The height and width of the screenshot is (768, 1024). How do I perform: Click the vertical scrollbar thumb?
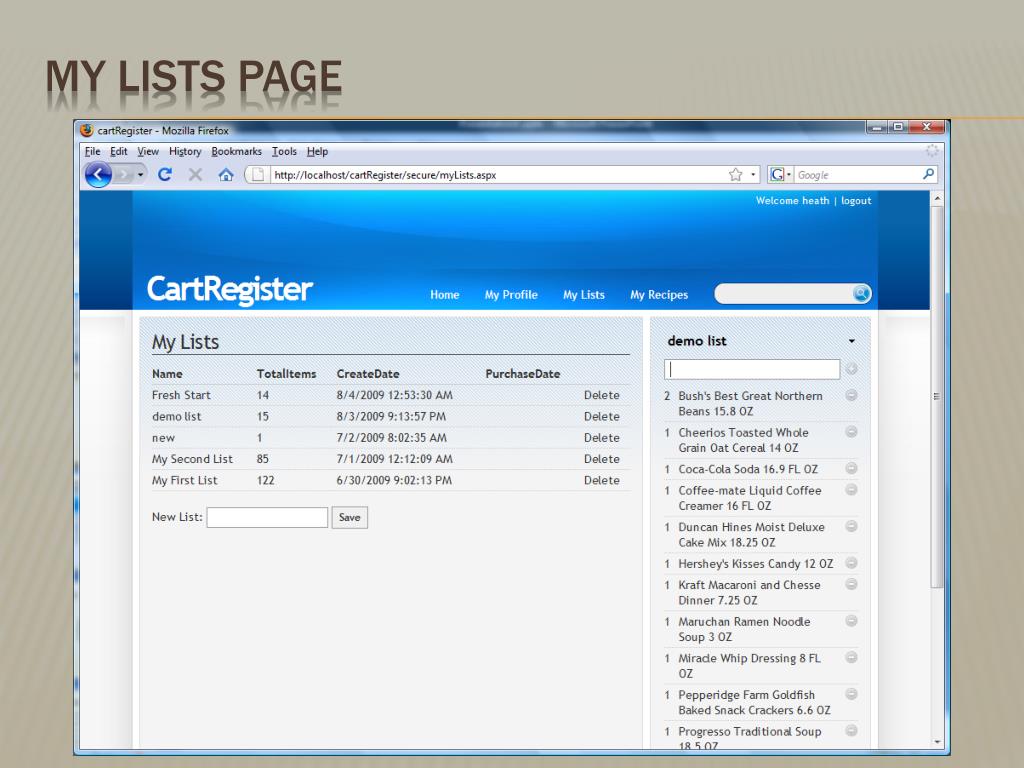[937, 397]
